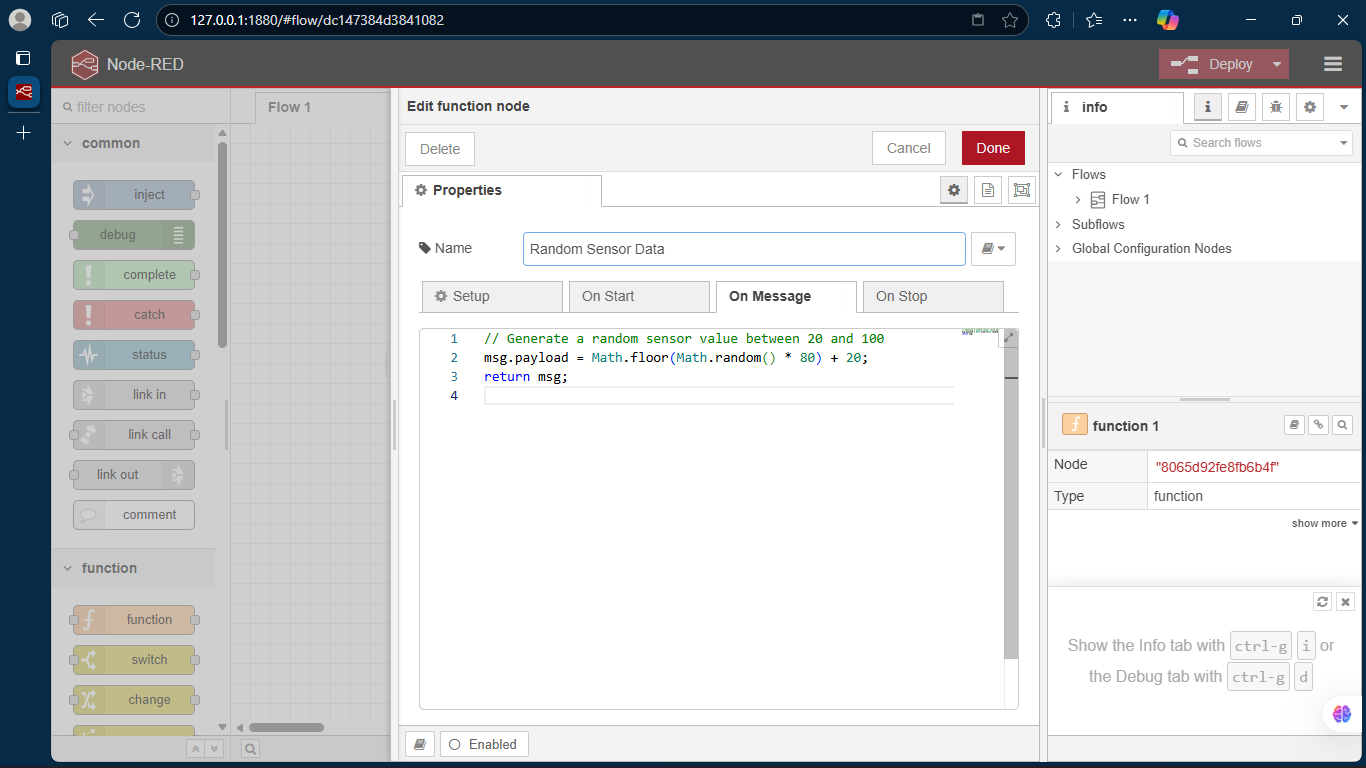This screenshot has width=1366, height=768.
Task: Select the function node in the palette
Action: [134, 619]
